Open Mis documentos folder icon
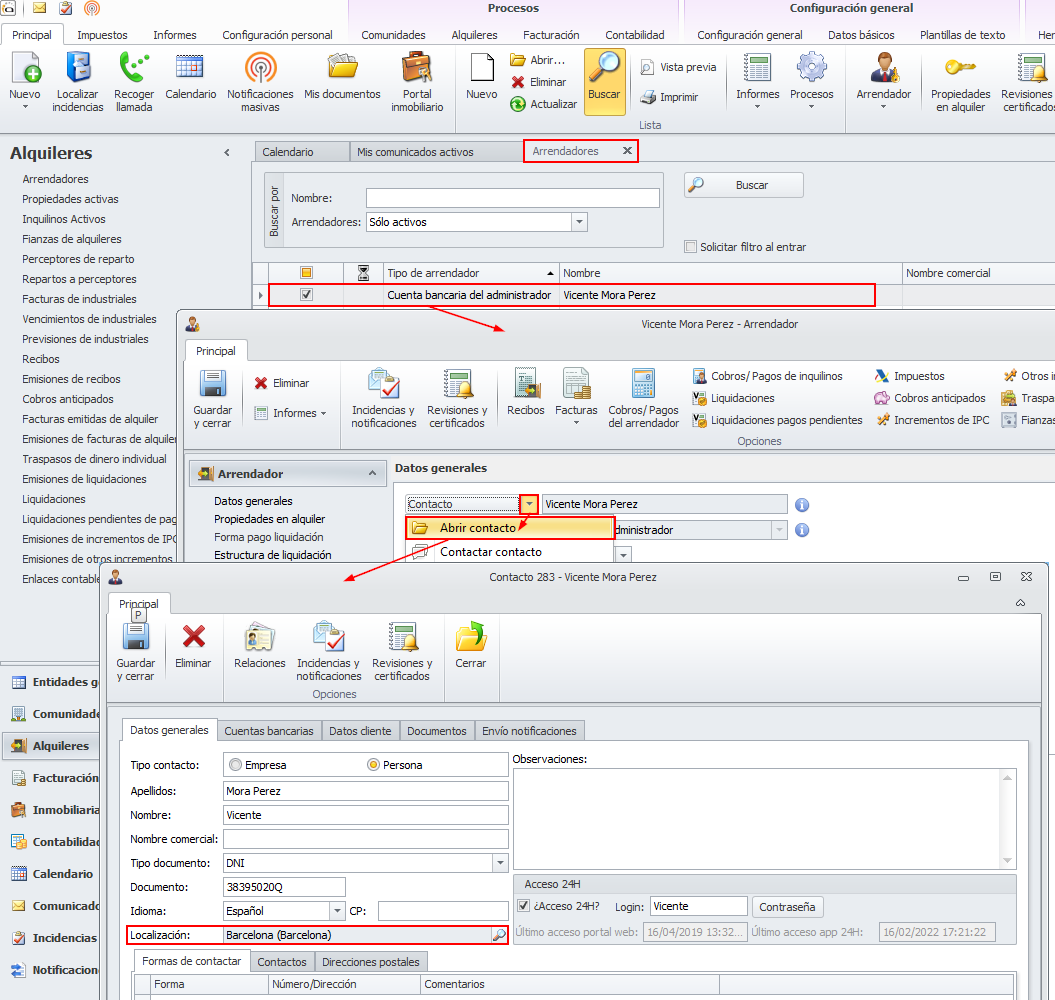 [342, 75]
